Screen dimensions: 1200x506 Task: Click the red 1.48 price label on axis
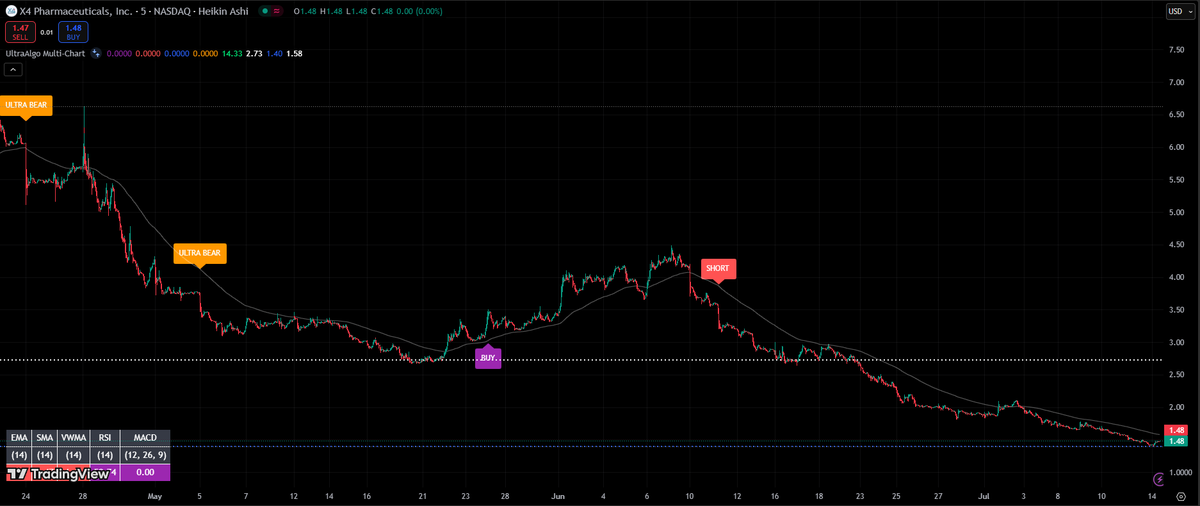click(x=1177, y=430)
